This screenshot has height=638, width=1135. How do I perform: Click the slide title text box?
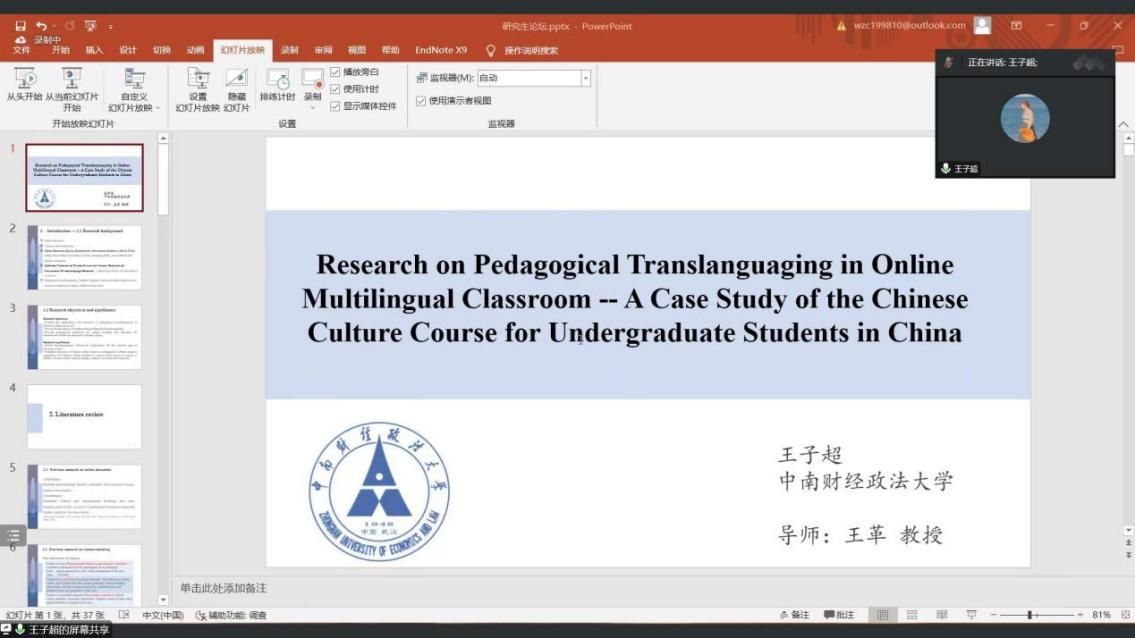pos(635,298)
